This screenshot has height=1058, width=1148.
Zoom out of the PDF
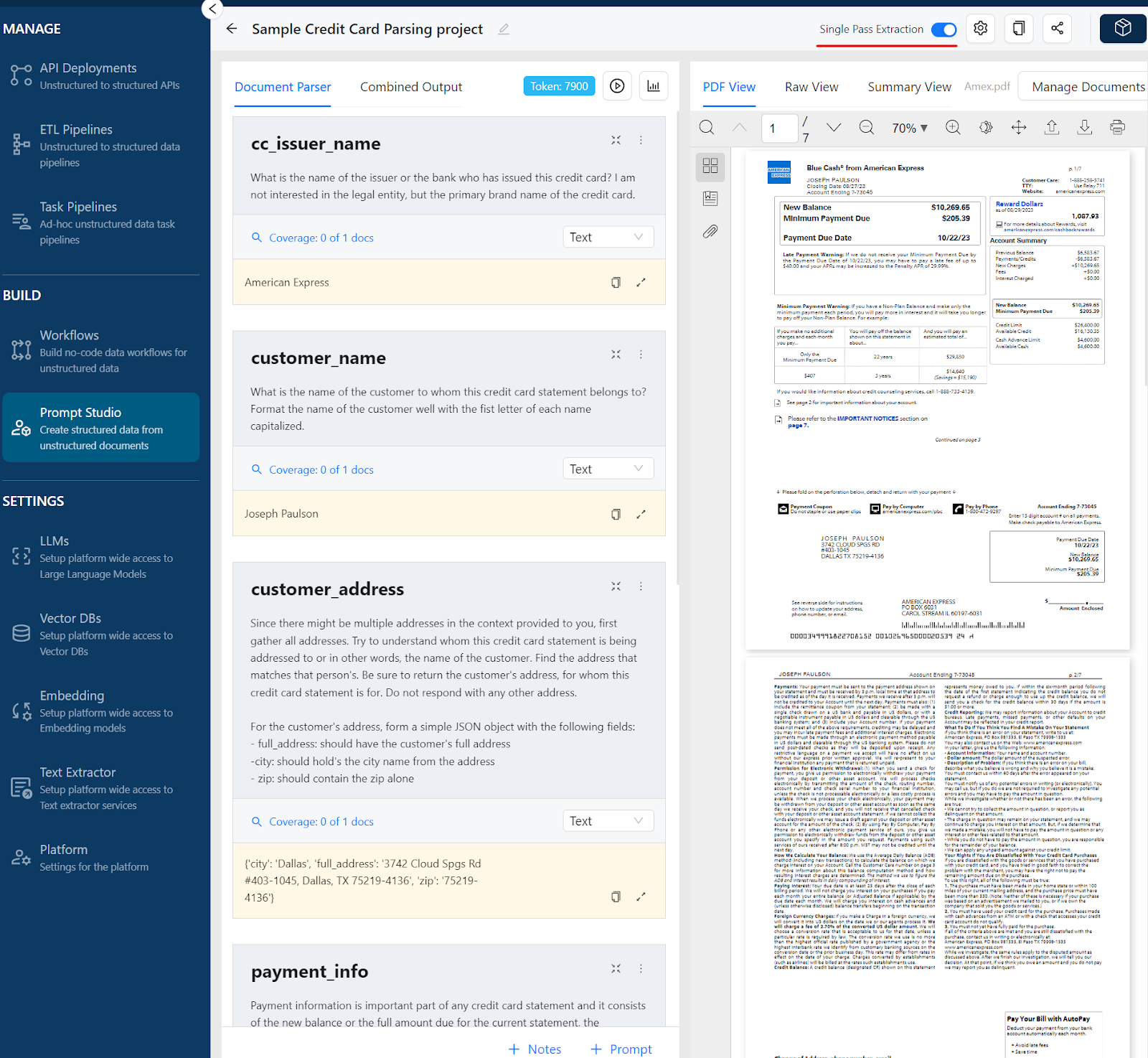[867, 128]
